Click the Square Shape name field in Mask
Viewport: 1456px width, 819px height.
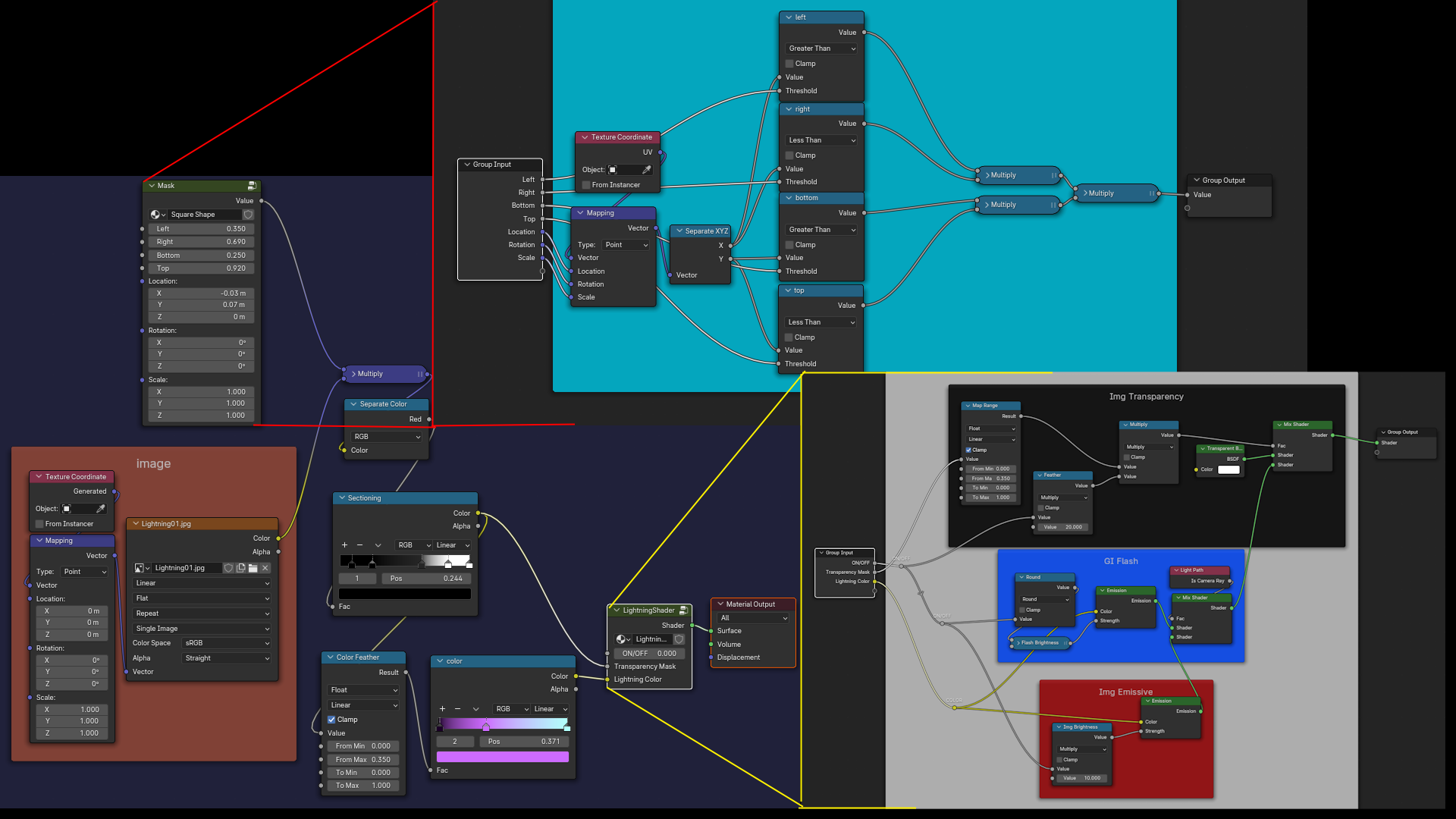pyautogui.click(x=203, y=215)
